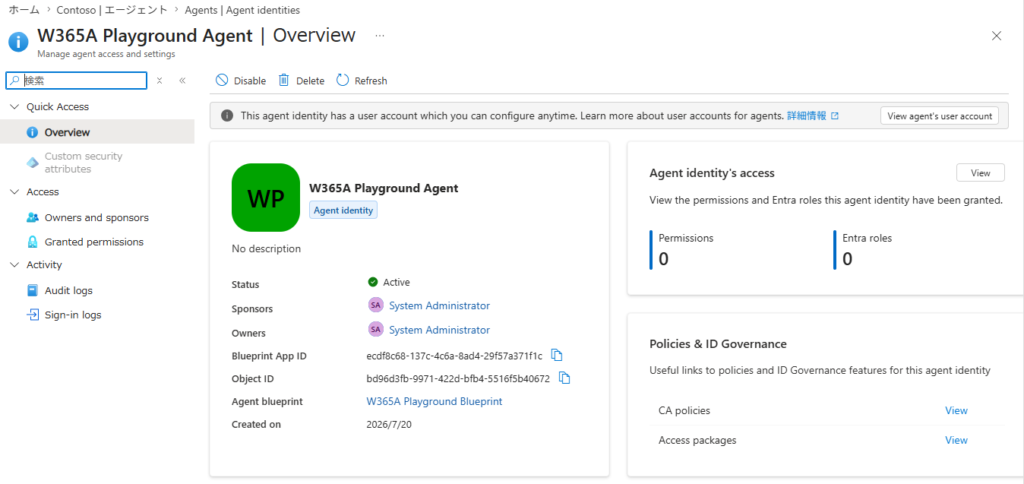The image size is (1024, 484).
Task: Focus the sidebar 検索 search field
Action: [x=76, y=80]
